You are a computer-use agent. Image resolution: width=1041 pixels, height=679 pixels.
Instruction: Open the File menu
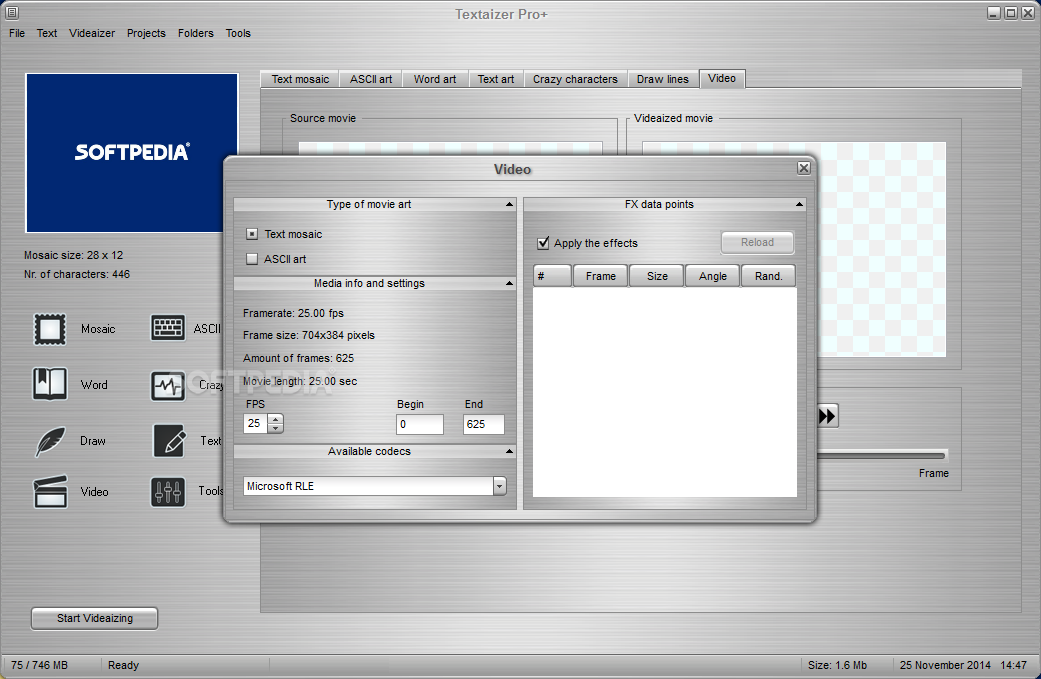click(17, 33)
